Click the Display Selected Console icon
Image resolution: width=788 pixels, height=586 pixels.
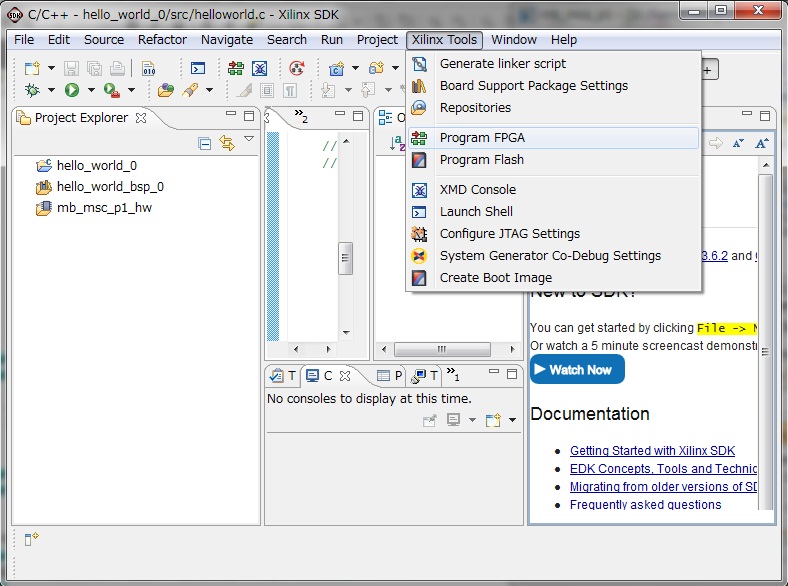point(453,420)
